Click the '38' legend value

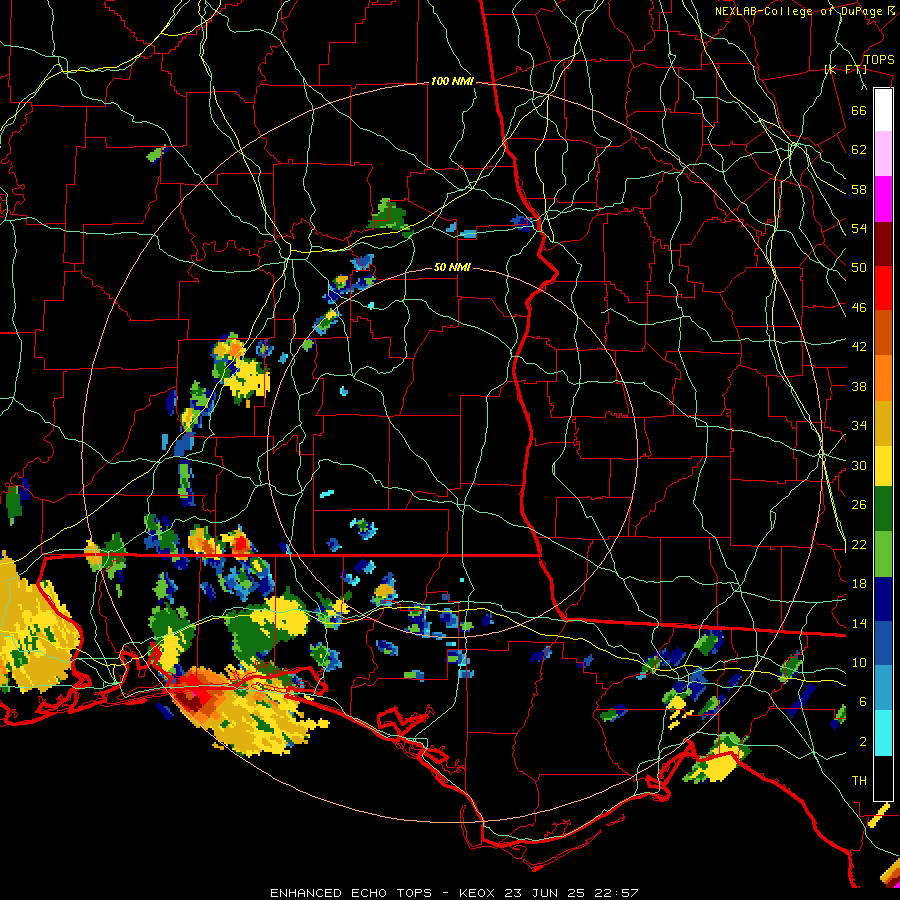[x=859, y=386]
